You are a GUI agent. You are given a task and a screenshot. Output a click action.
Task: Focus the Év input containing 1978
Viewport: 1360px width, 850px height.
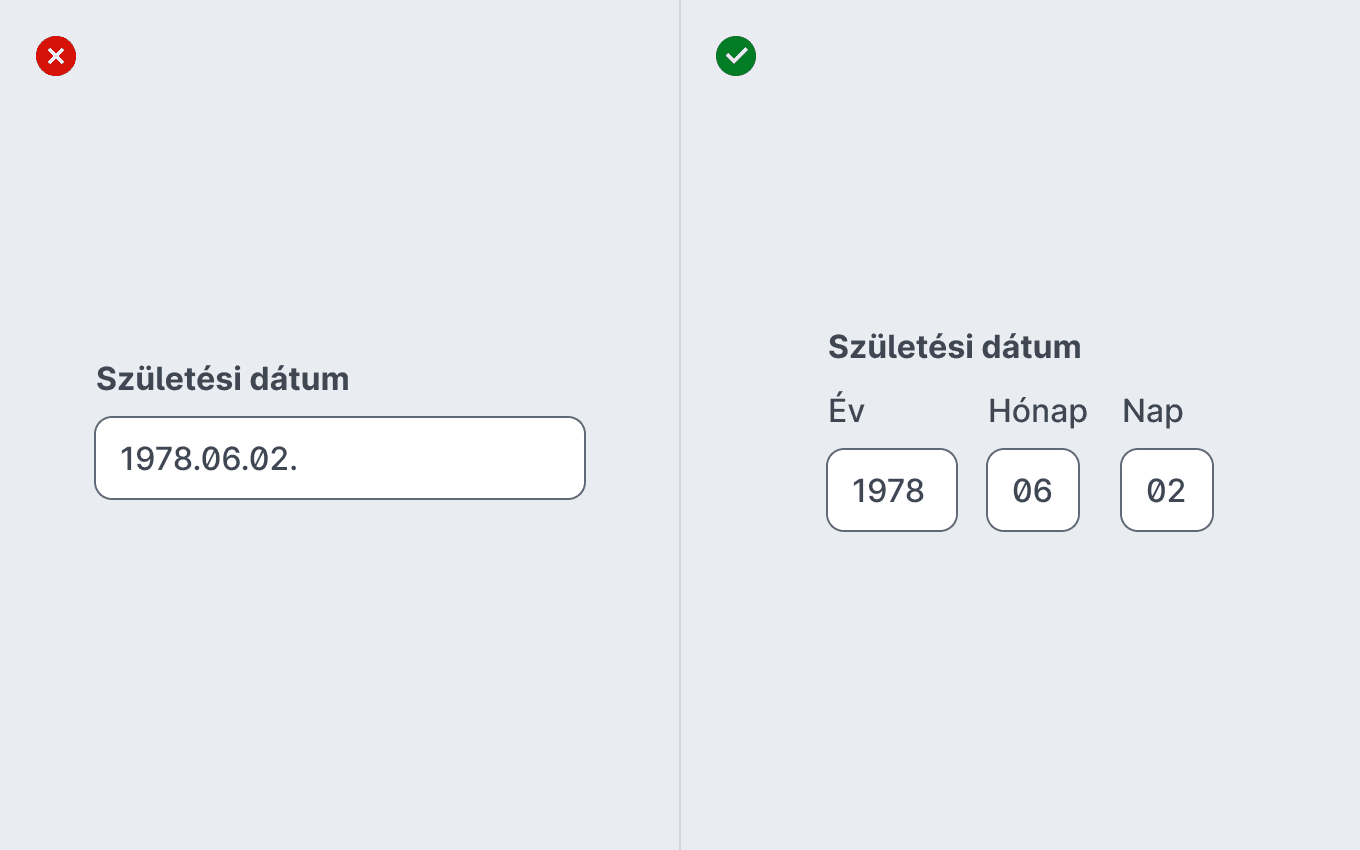[x=892, y=490]
